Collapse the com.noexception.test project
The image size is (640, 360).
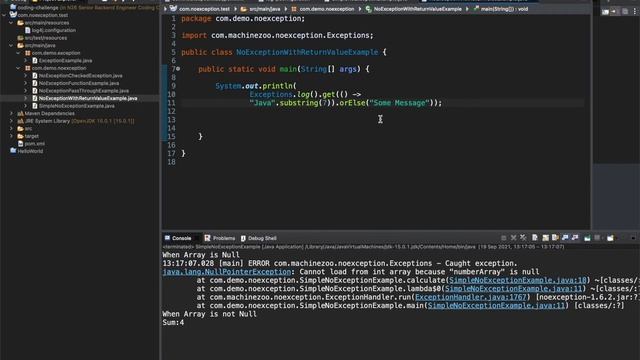[x=4, y=15]
